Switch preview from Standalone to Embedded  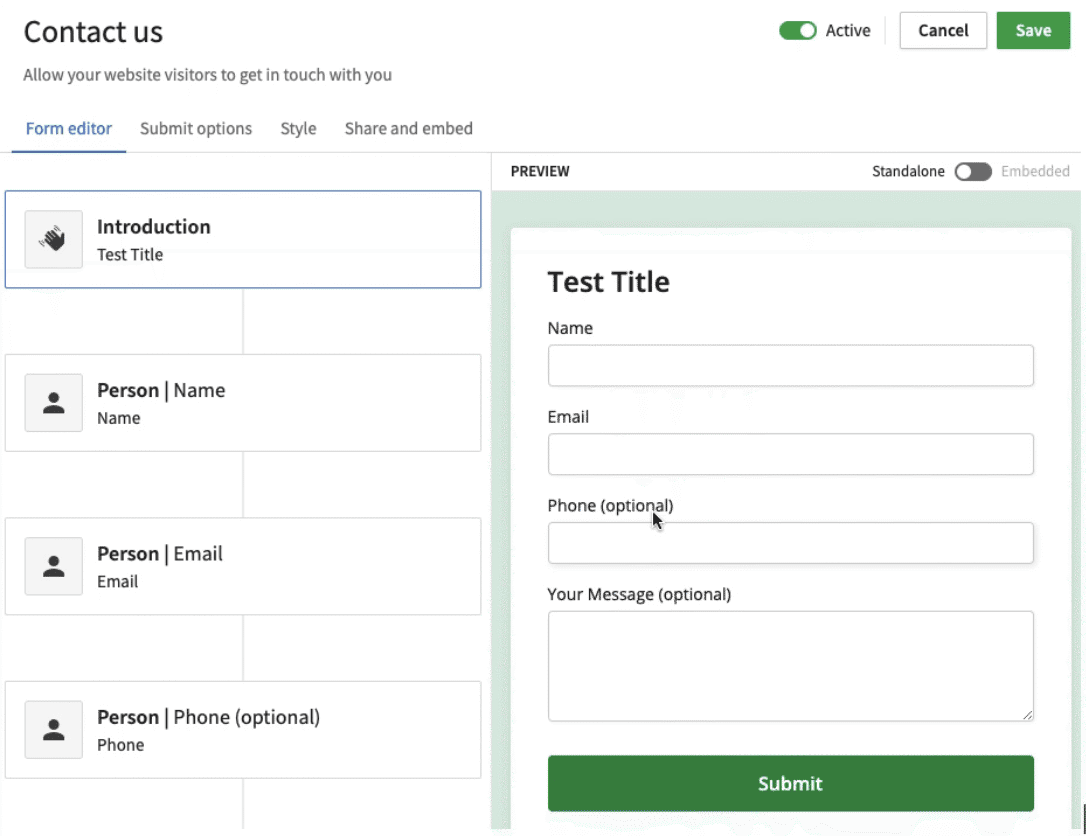972,172
